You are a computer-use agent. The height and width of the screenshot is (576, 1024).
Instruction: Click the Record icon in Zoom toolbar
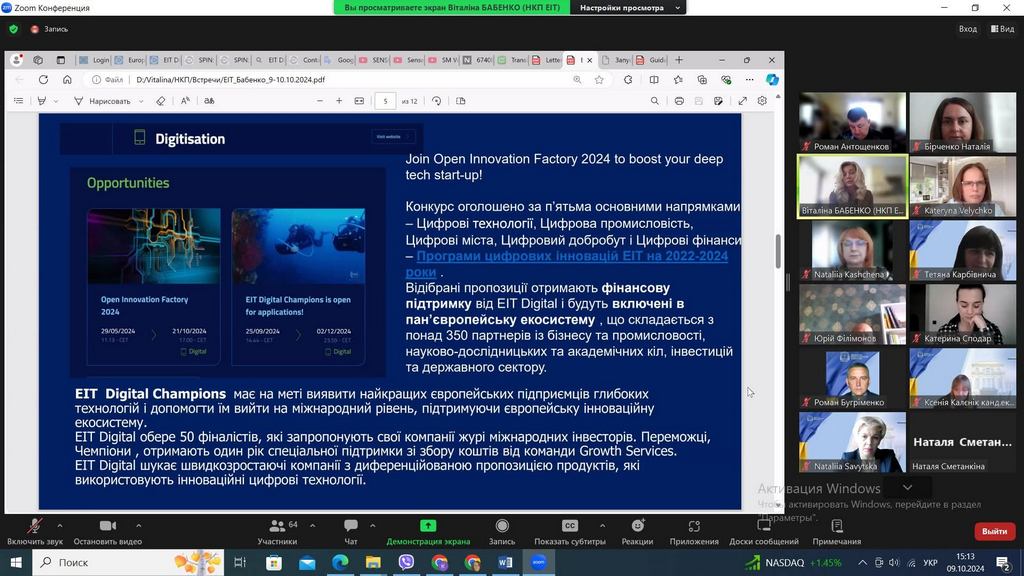[502, 527]
